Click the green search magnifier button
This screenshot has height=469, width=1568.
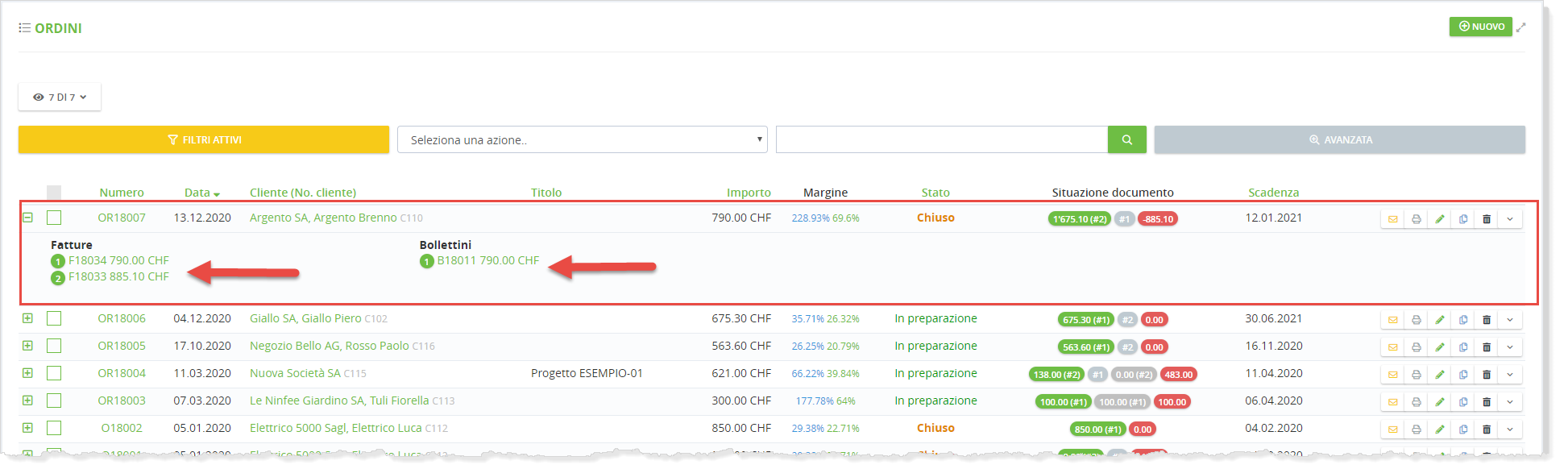click(1126, 139)
